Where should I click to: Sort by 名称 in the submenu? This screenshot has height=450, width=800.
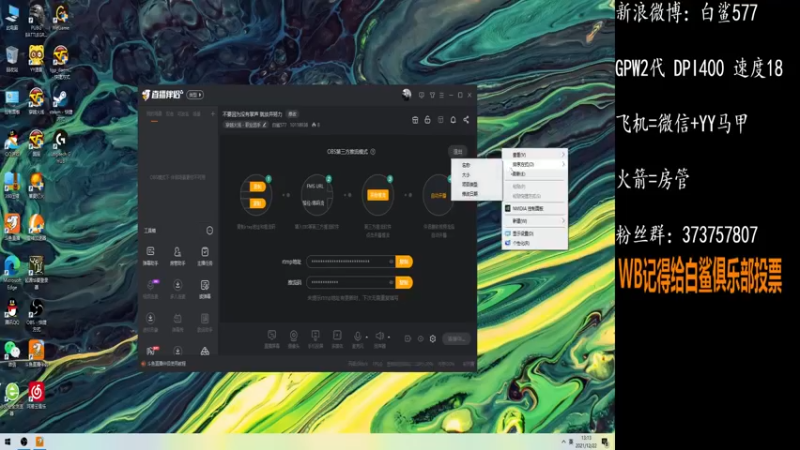pos(477,165)
